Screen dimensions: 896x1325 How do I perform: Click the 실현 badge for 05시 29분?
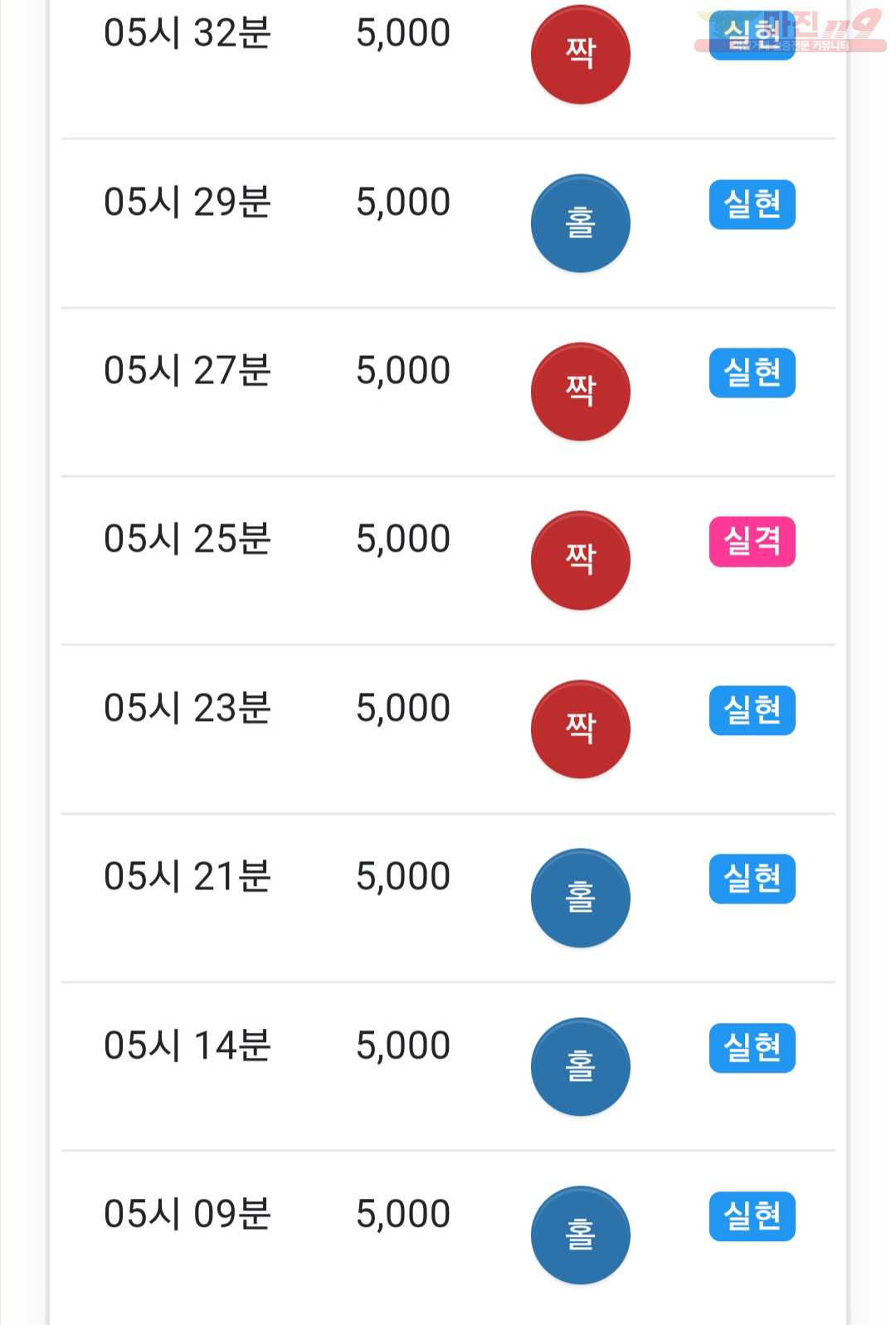[x=752, y=204]
